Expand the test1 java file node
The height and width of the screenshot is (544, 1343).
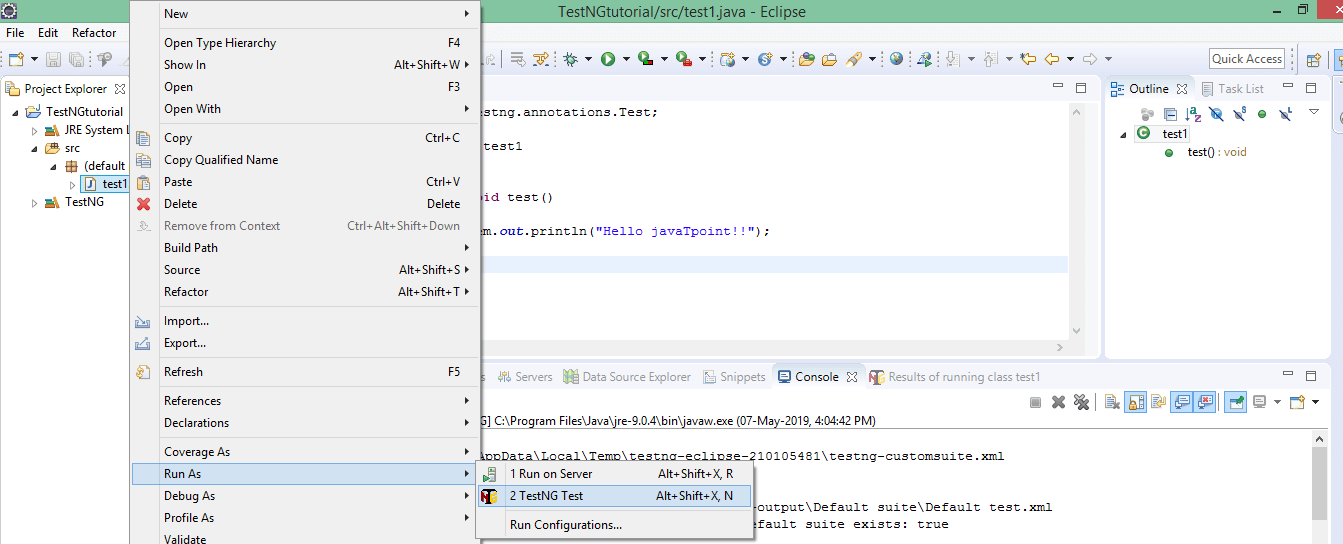click(x=72, y=184)
